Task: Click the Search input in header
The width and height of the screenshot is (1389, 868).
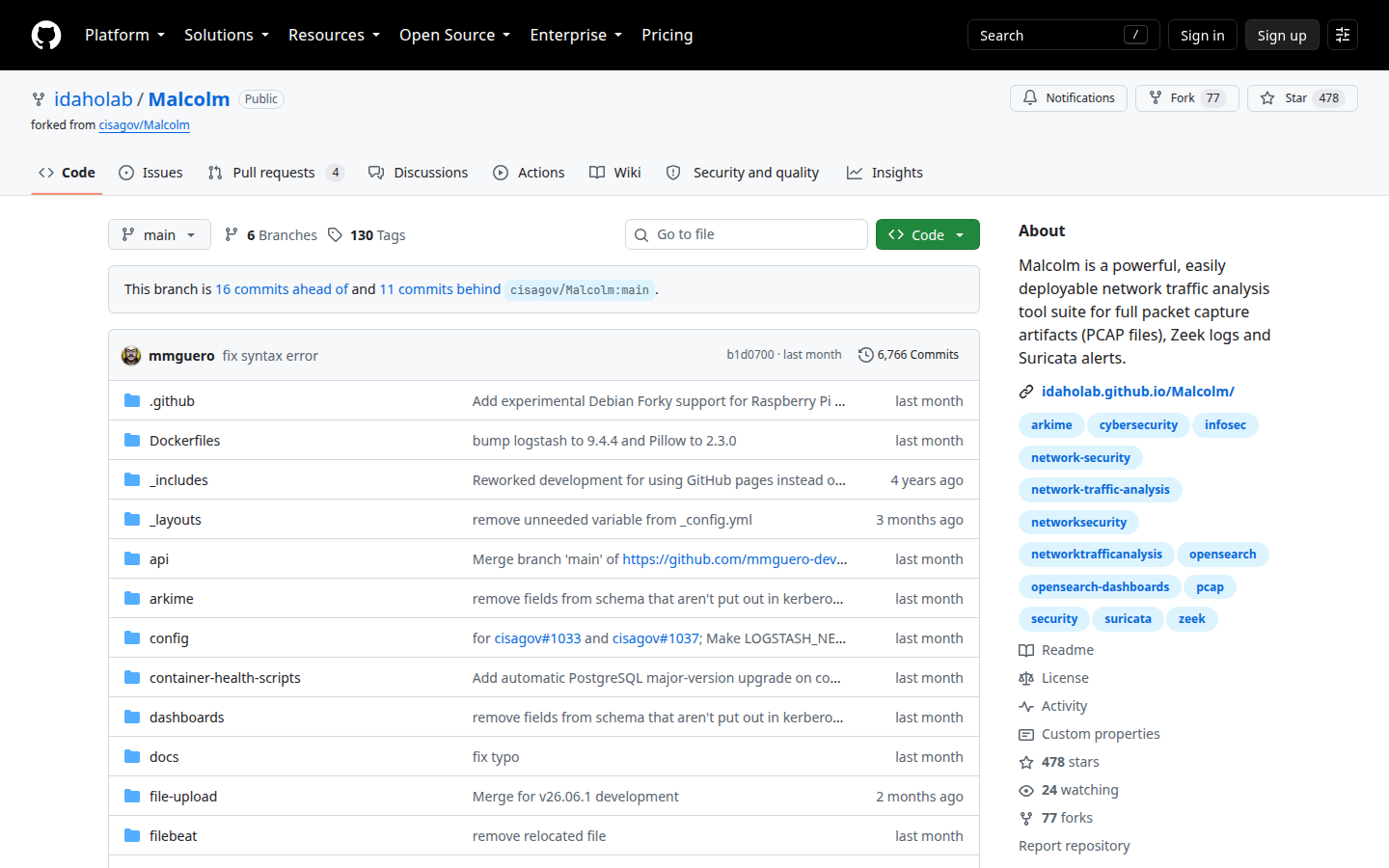Action: [x=1063, y=35]
